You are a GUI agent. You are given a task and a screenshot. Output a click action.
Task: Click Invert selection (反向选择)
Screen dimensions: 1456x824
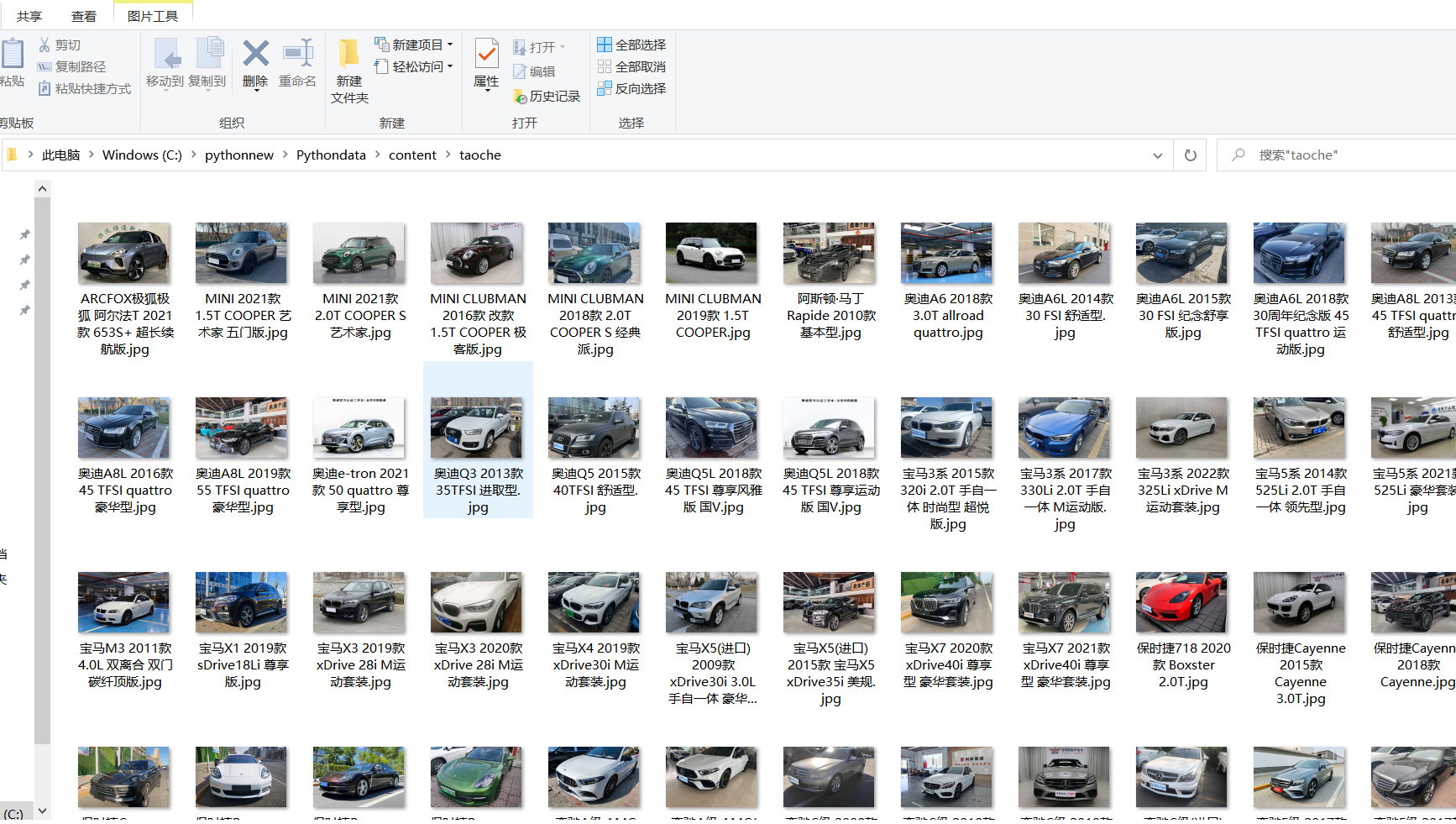631,88
